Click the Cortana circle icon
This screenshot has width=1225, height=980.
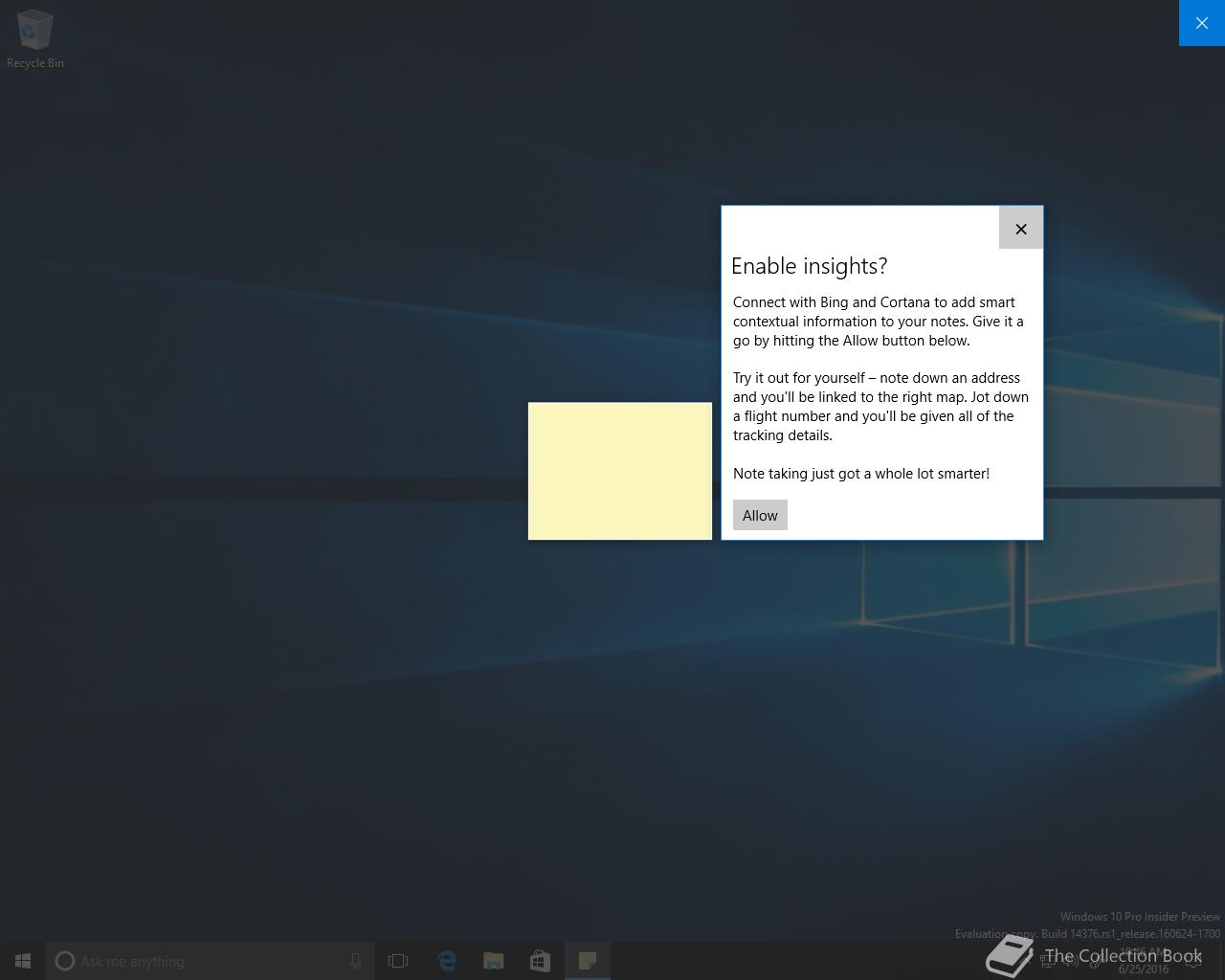[x=65, y=961]
